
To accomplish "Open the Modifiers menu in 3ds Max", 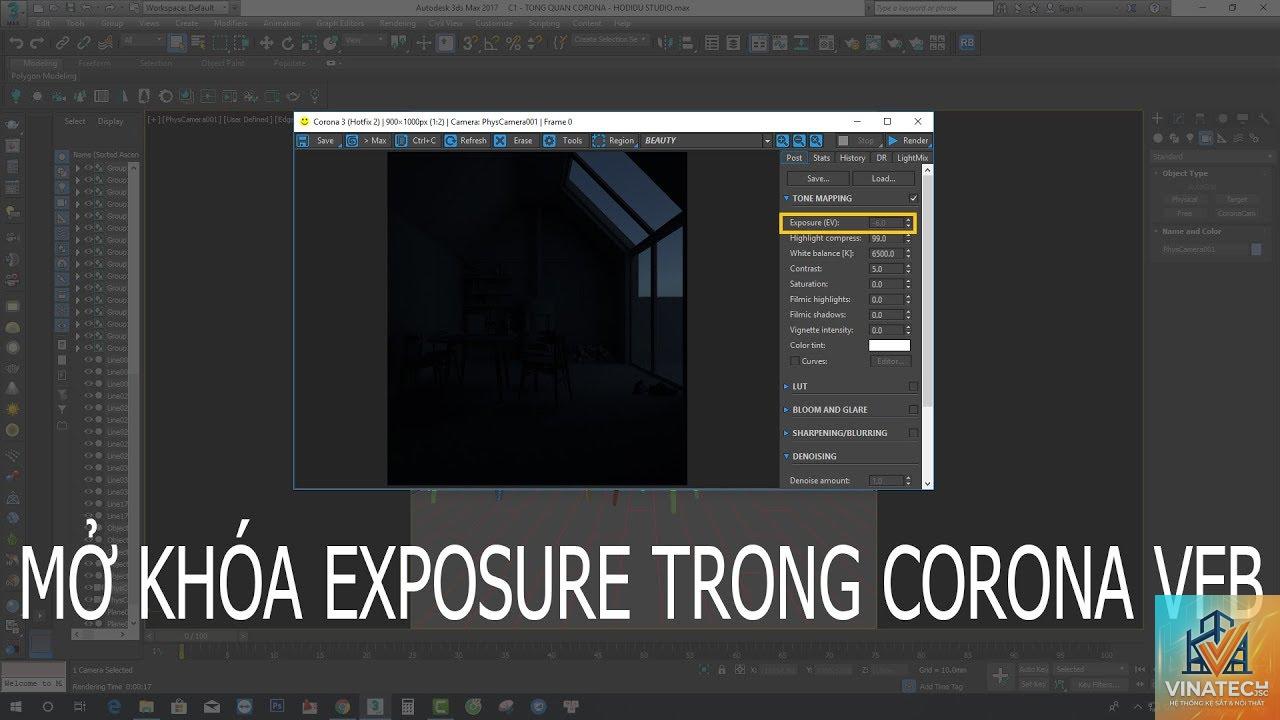I will [230, 23].
